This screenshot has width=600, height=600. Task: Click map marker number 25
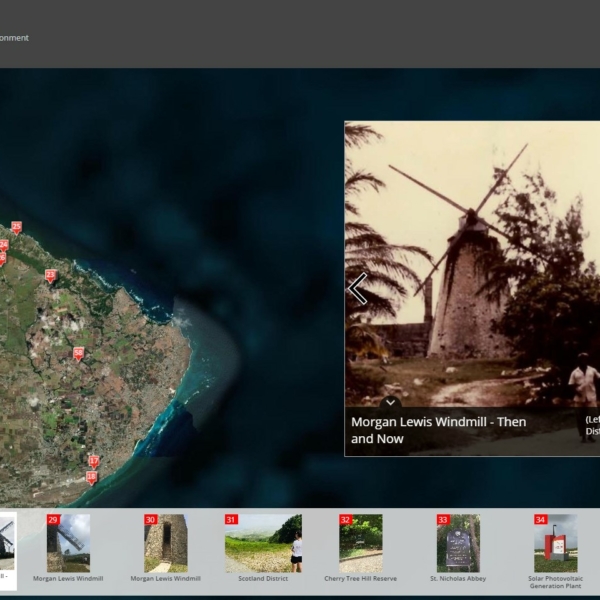(x=16, y=227)
